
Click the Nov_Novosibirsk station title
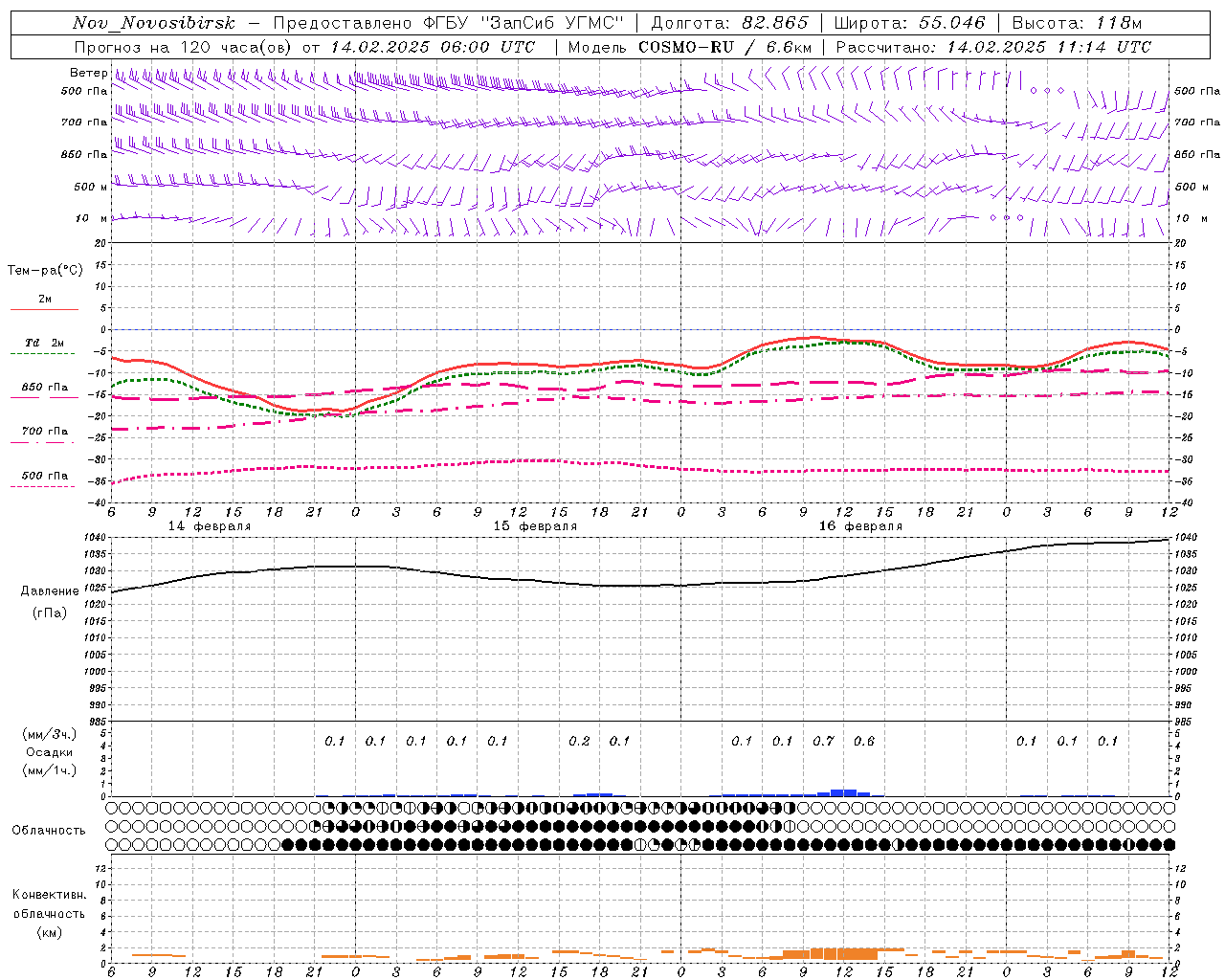(x=153, y=23)
